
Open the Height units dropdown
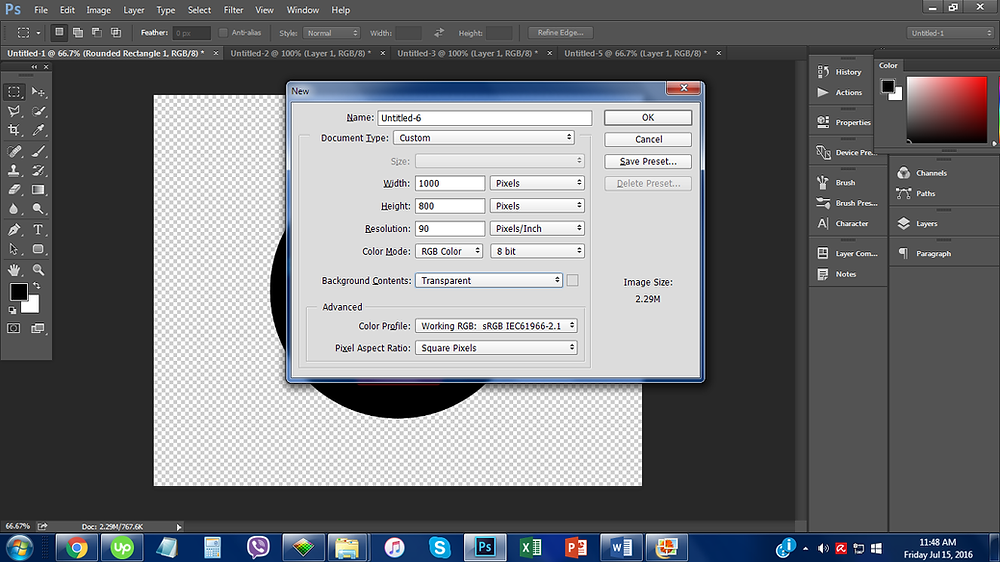tap(537, 206)
